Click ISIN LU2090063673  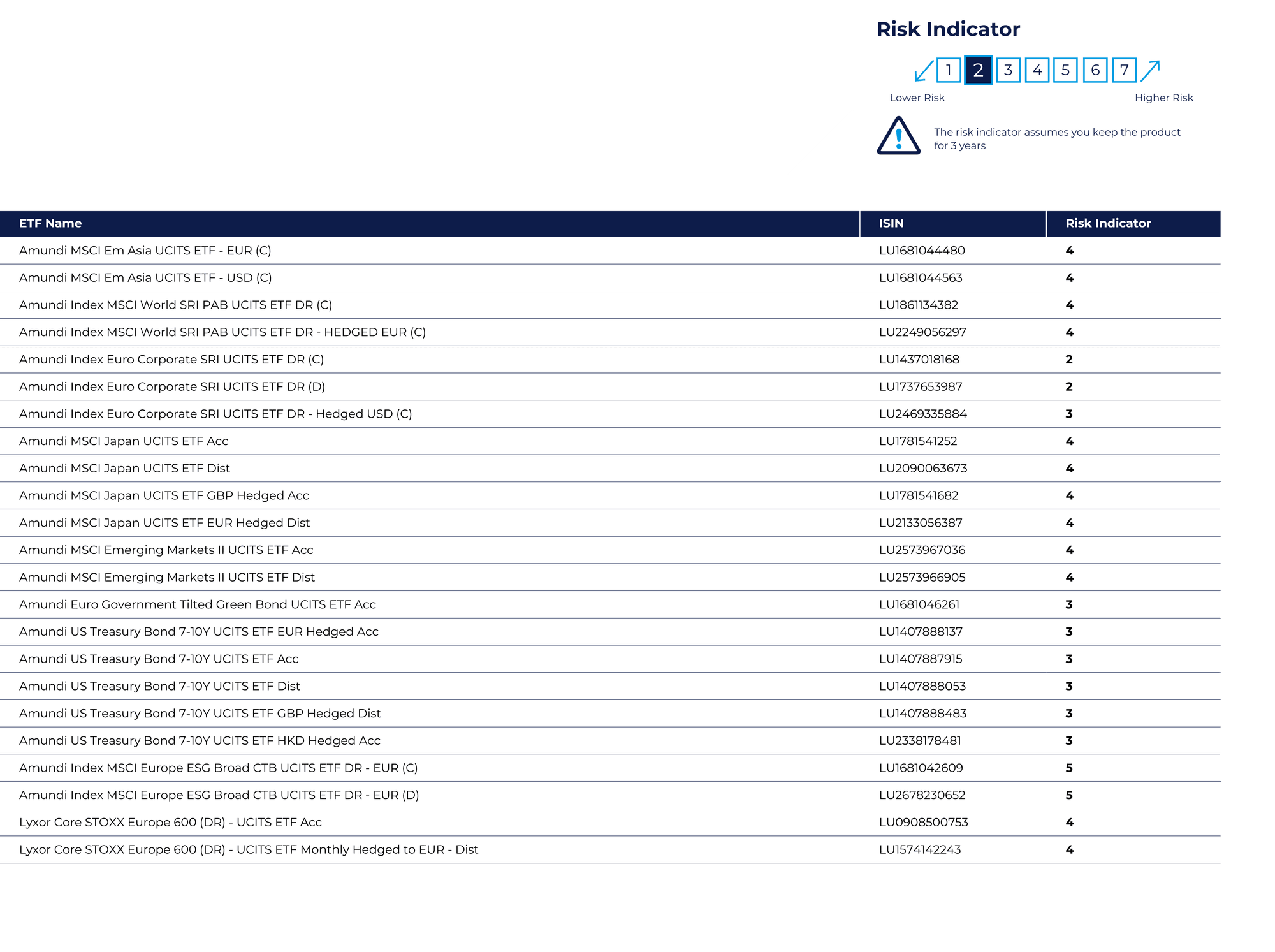point(923,468)
